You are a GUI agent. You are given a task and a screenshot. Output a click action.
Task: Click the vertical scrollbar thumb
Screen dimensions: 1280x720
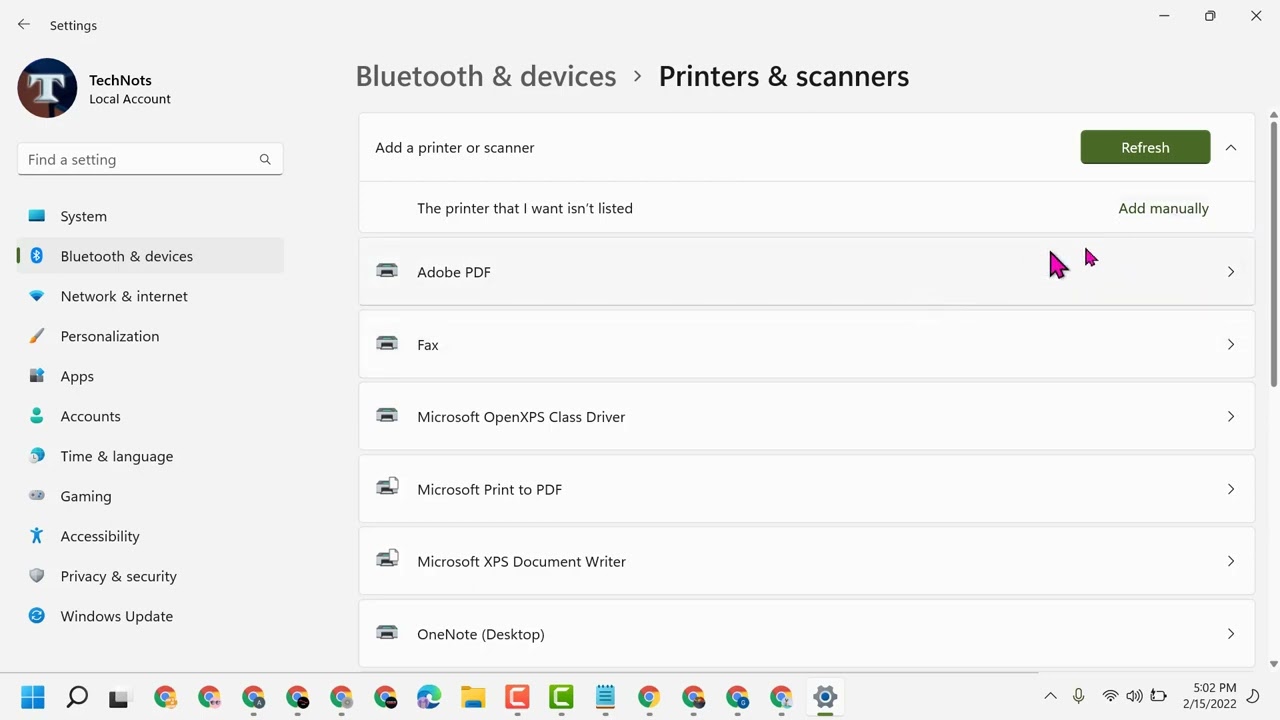(1273, 253)
